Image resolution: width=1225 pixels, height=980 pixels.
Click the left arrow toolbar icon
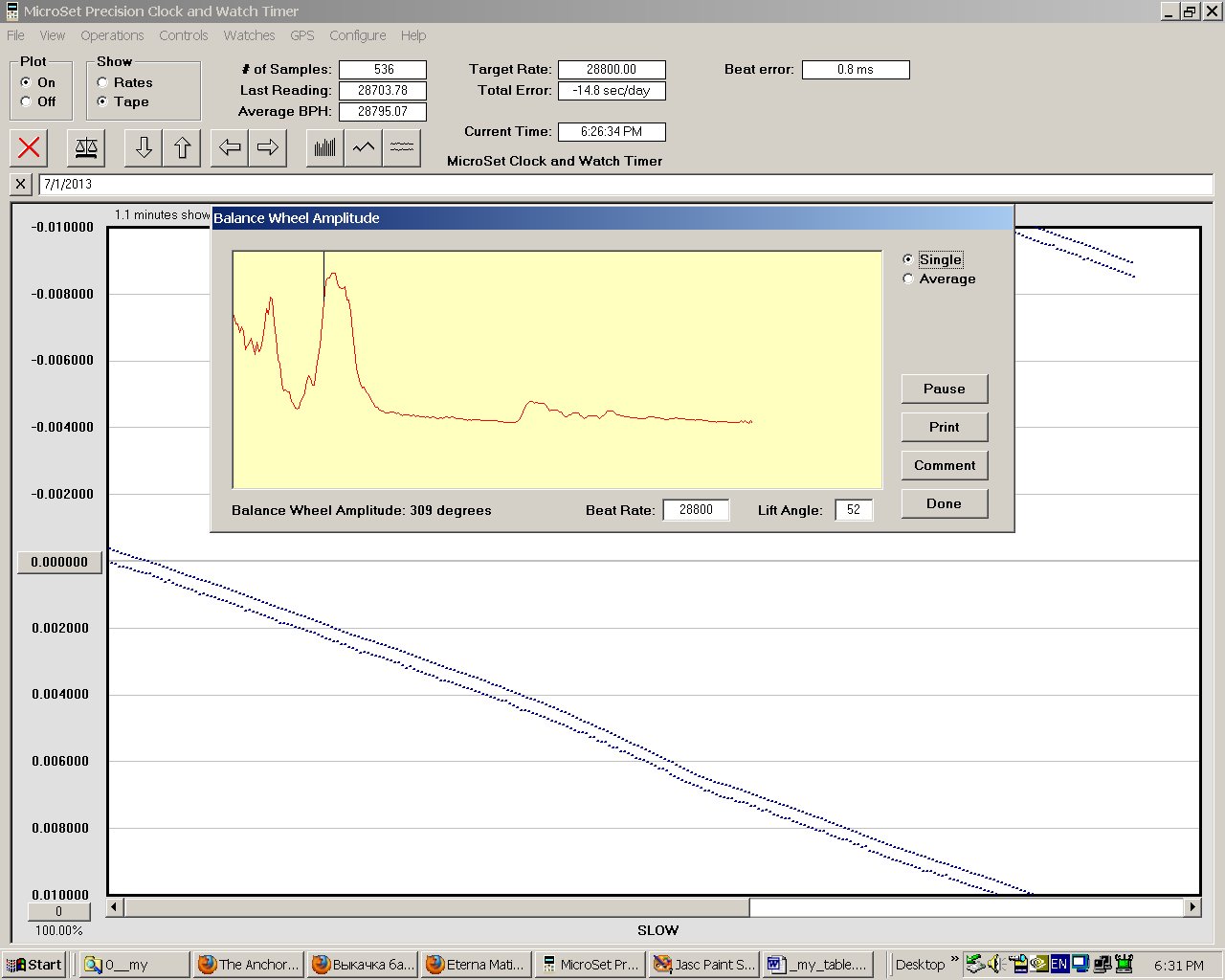(x=230, y=147)
